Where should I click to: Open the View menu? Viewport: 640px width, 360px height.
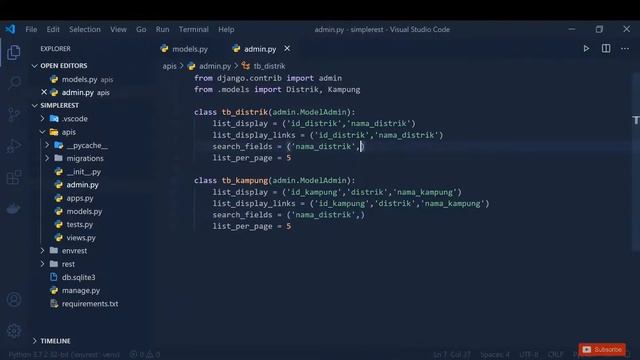118,29
